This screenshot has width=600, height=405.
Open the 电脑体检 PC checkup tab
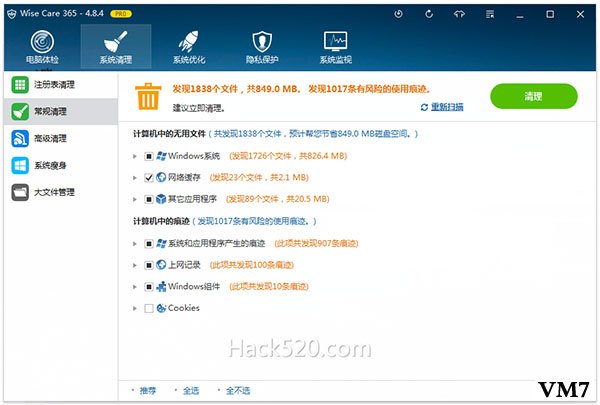[42, 47]
